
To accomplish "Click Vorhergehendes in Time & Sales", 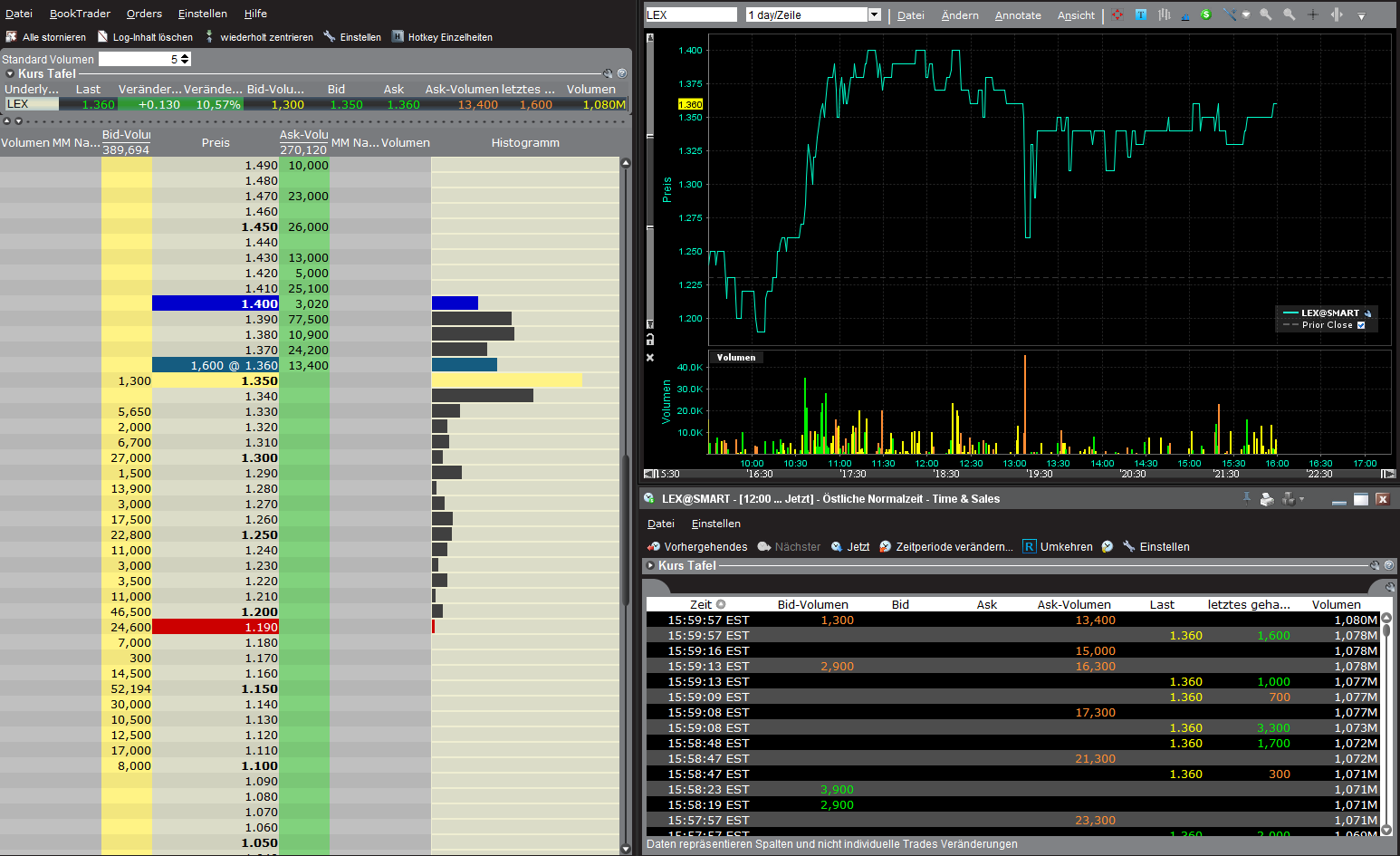I will point(697,546).
